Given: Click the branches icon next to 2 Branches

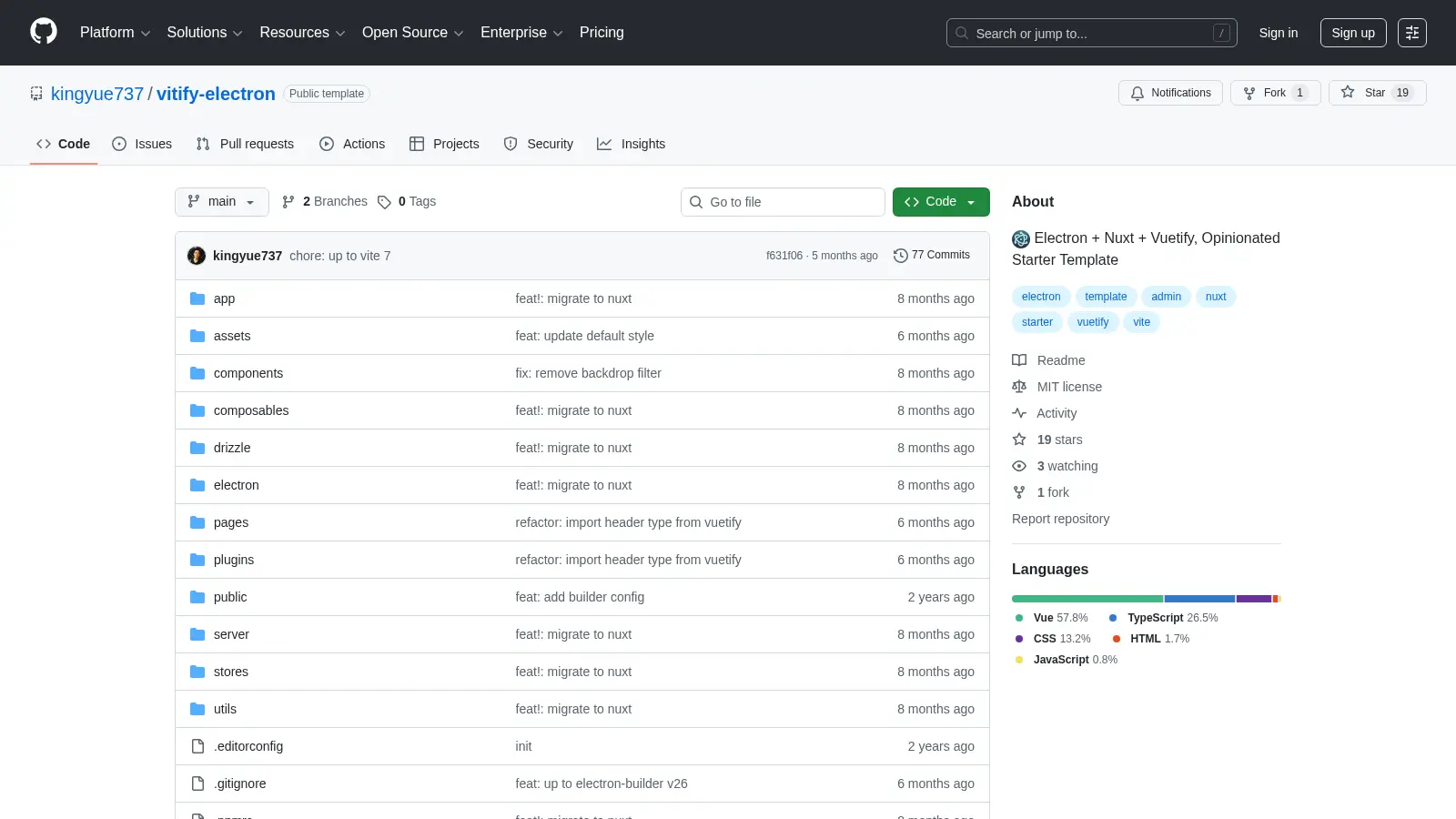Looking at the screenshot, I should [x=288, y=202].
